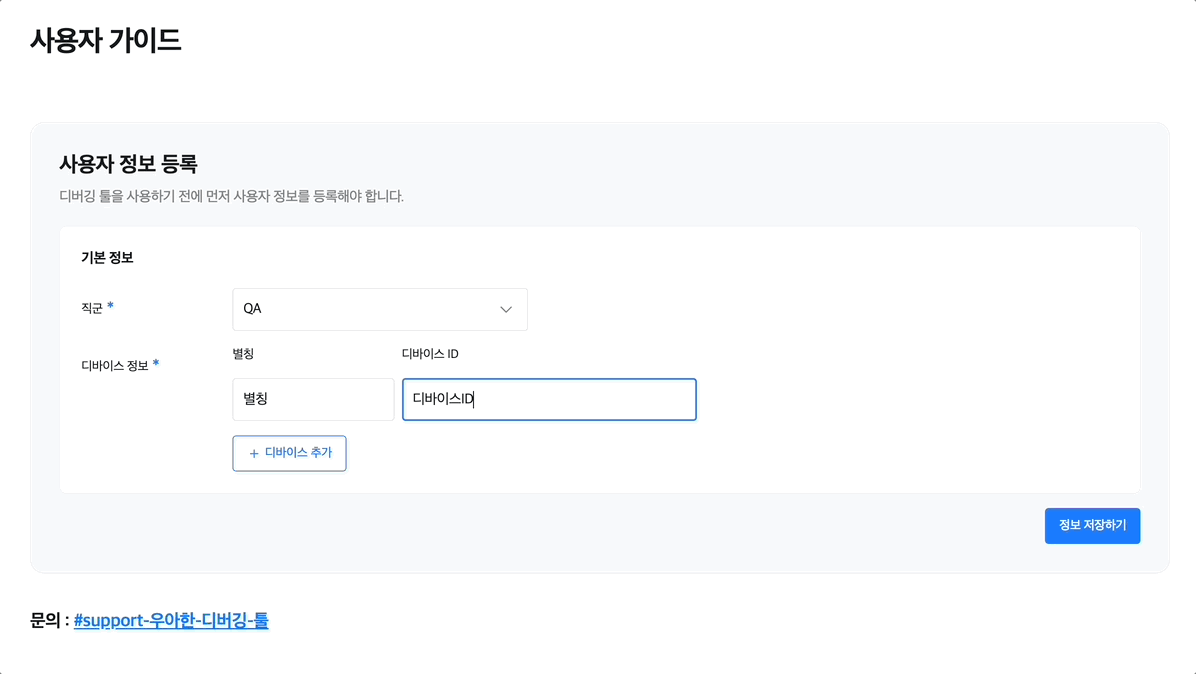Click the description text about 디버깅 툴
This screenshot has width=1196, height=674.
pos(231,196)
